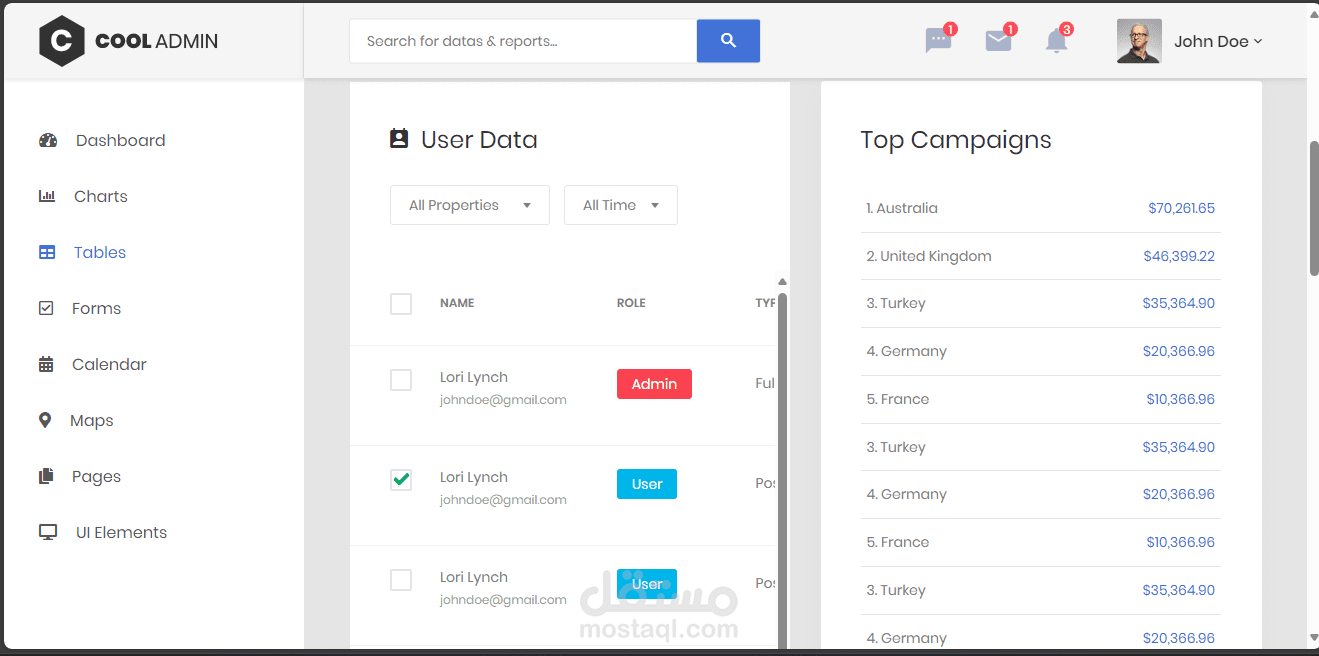Click the Dashboard gauge icon in sidebar
Screen dimensions: 1319x656
point(48,140)
